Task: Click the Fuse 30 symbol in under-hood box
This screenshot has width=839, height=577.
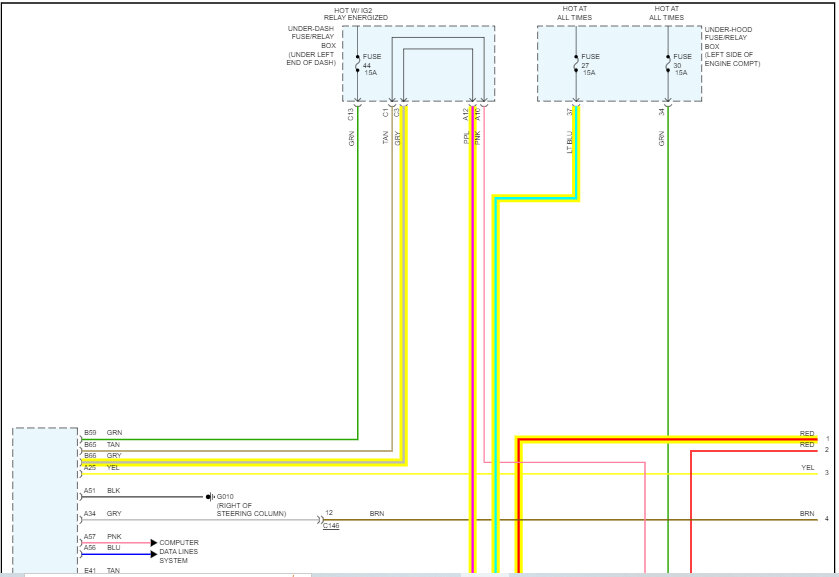Action: pyautogui.click(x=668, y=63)
